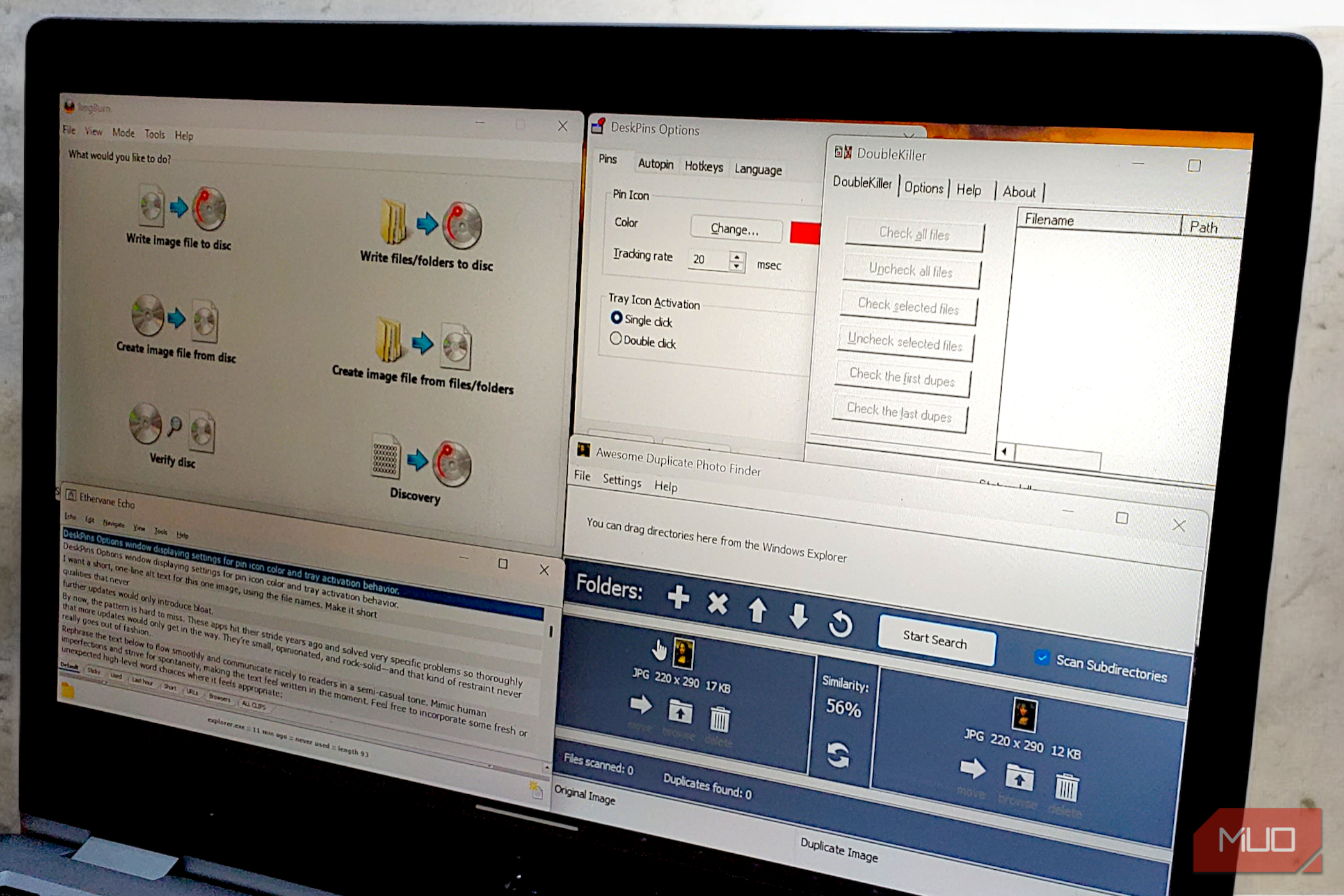1344x896 pixels.
Task: Open the Settings menu in Duplicate Photo Finder
Action: pos(621,481)
